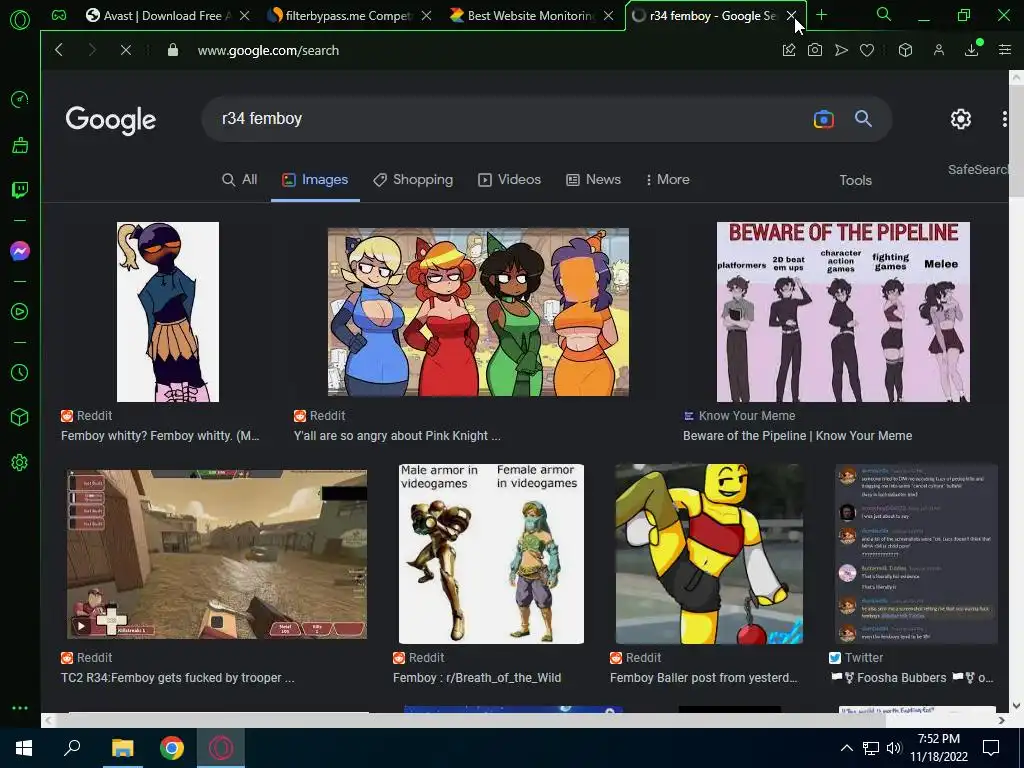This screenshot has width=1024, height=768.
Task: Open extensions cube in address toolbar
Action: tap(905, 50)
